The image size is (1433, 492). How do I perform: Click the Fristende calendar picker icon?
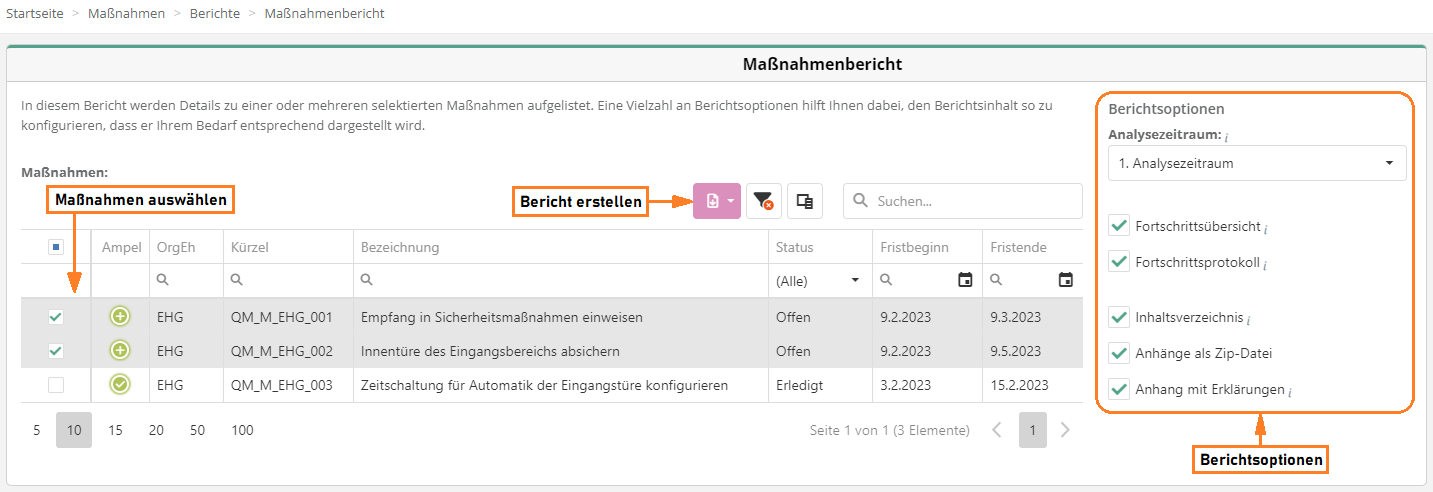click(x=1066, y=280)
